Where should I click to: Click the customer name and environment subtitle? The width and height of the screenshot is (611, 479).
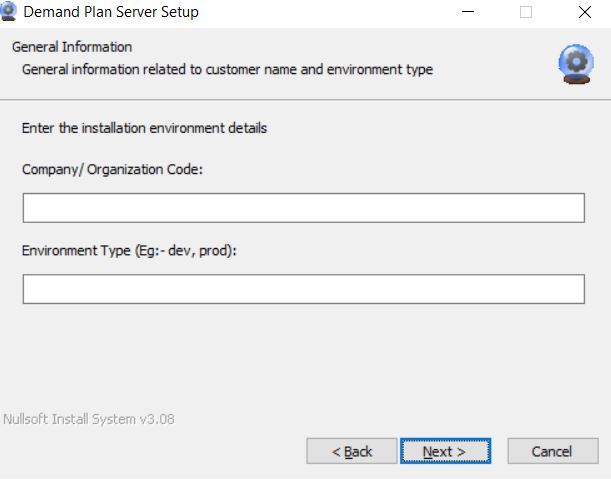click(227, 69)
